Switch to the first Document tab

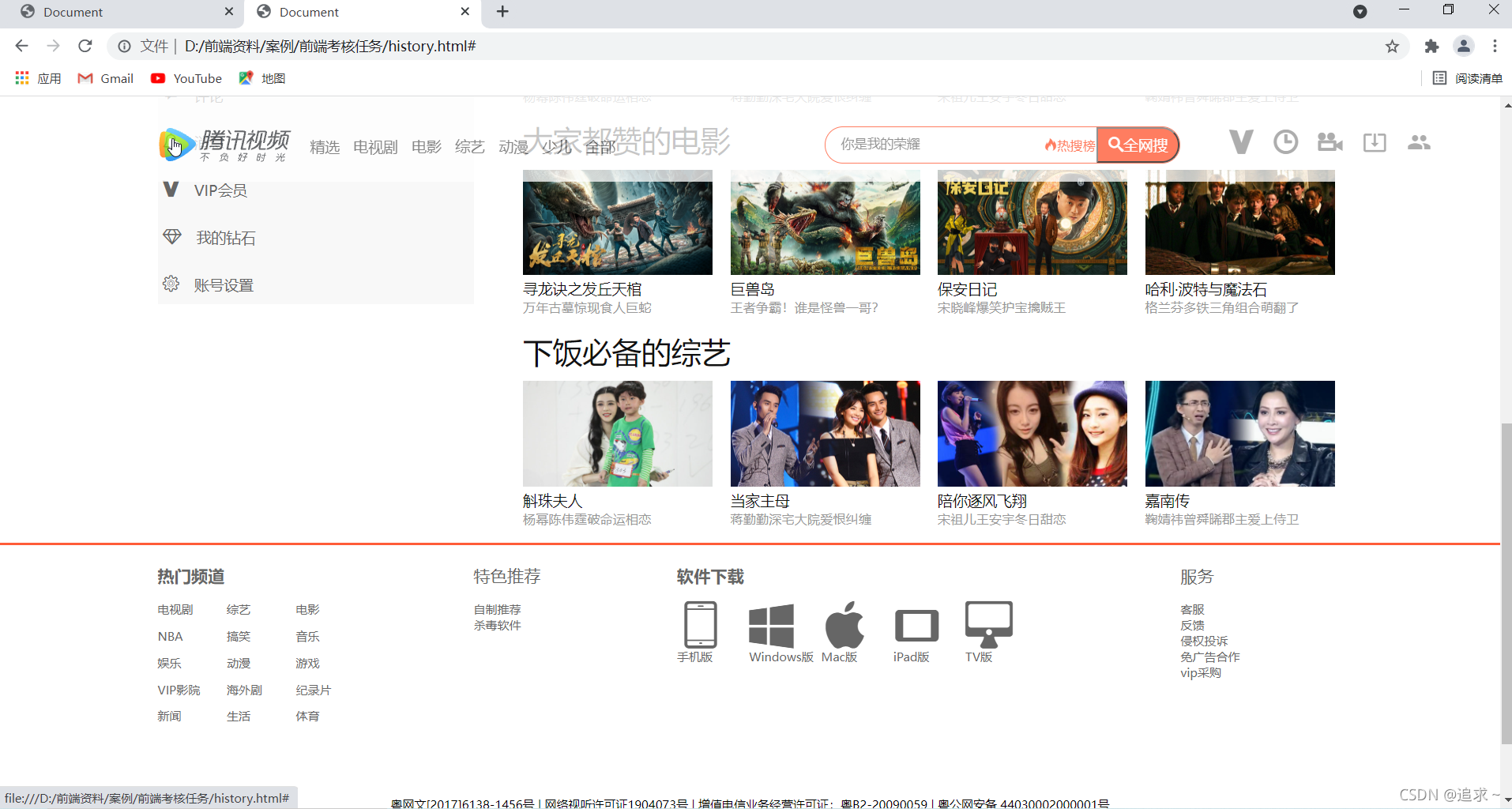point(122,12)
